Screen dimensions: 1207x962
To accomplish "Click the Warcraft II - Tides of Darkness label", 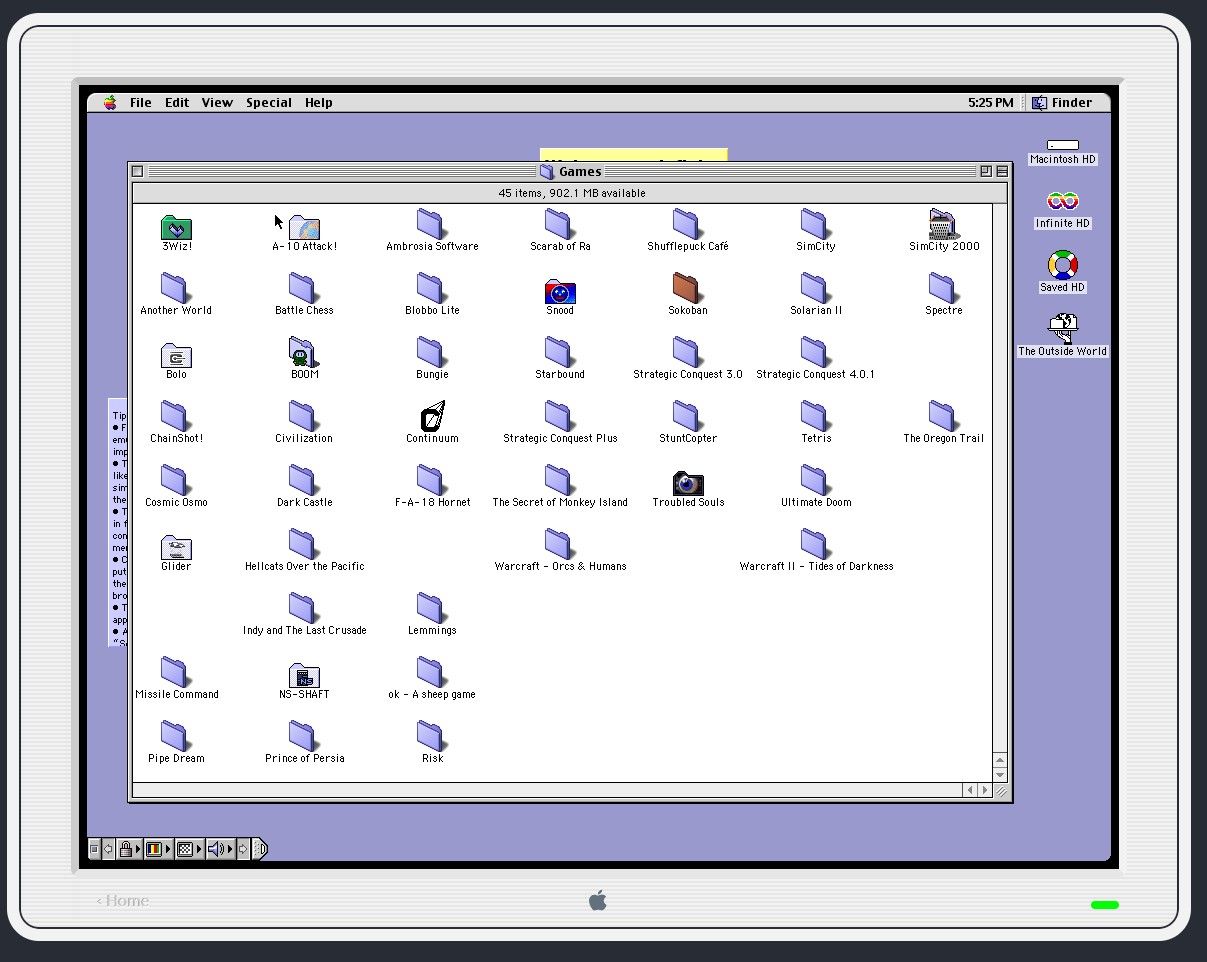I will point(816,566).
